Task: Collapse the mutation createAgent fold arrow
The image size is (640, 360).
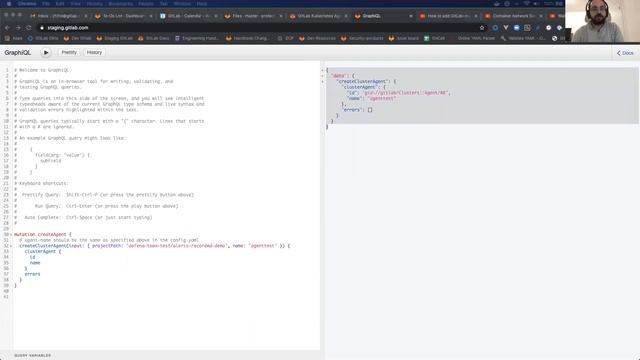Action: tap(11, 235)
